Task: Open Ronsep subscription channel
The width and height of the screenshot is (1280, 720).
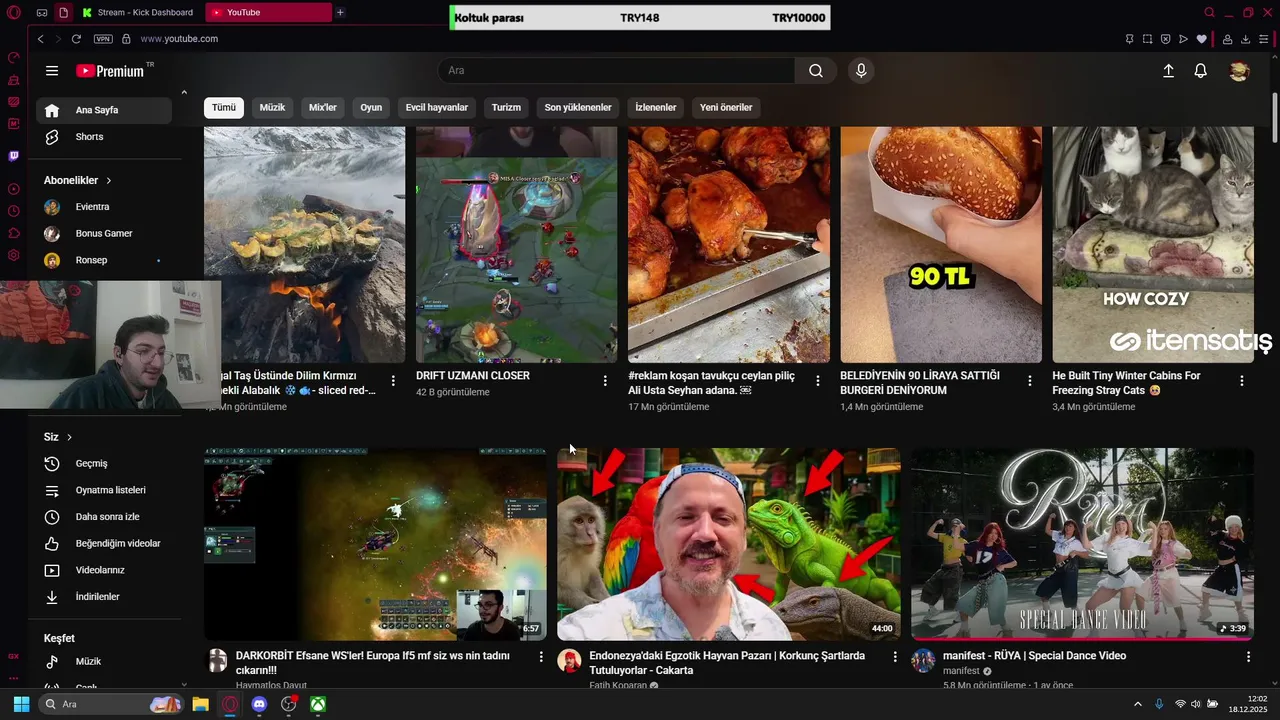Action: 103,261
